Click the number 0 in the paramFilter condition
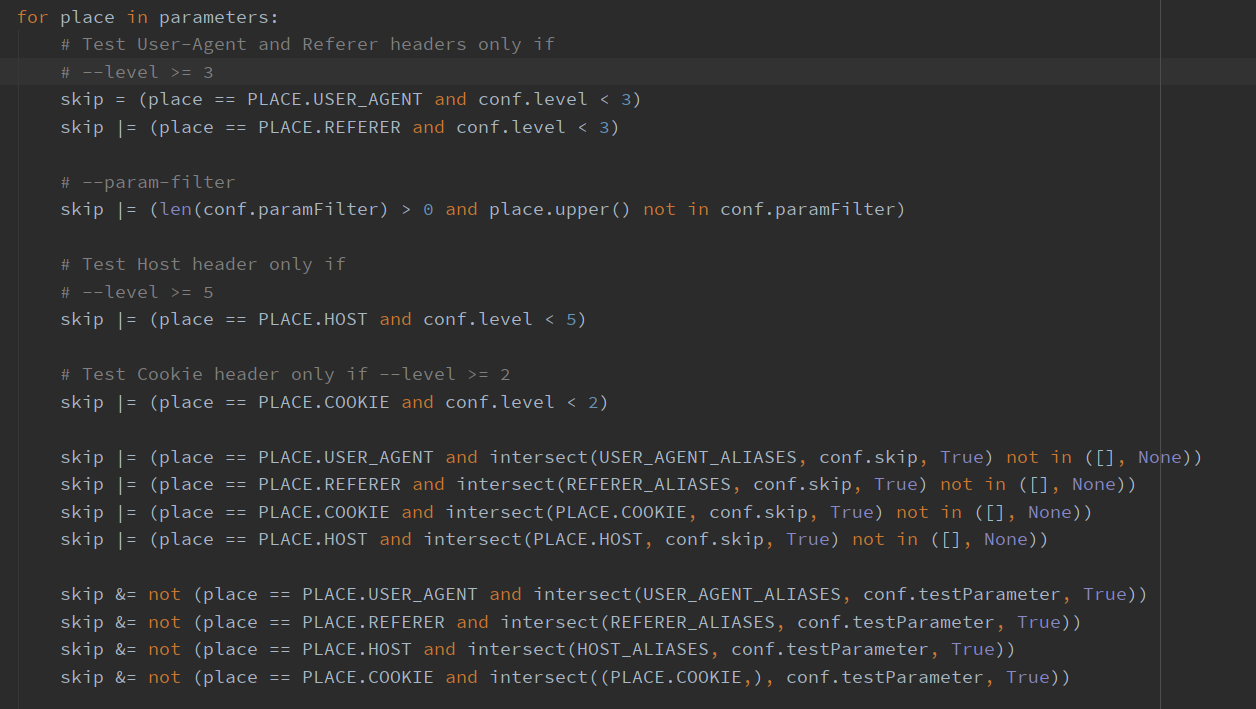 (428, 209)
